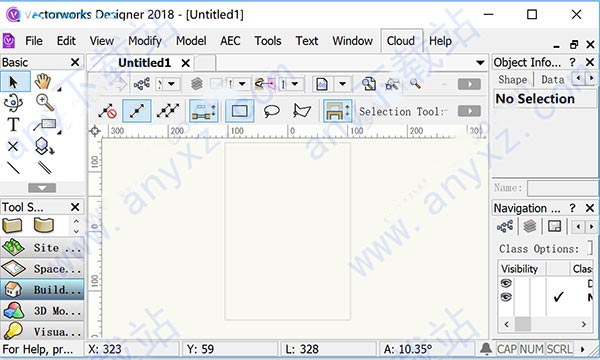The height and width of the screenshot is (360, 600).
Task: Click the Vectorworks logo beside File menu
Action: pos(9,41)
